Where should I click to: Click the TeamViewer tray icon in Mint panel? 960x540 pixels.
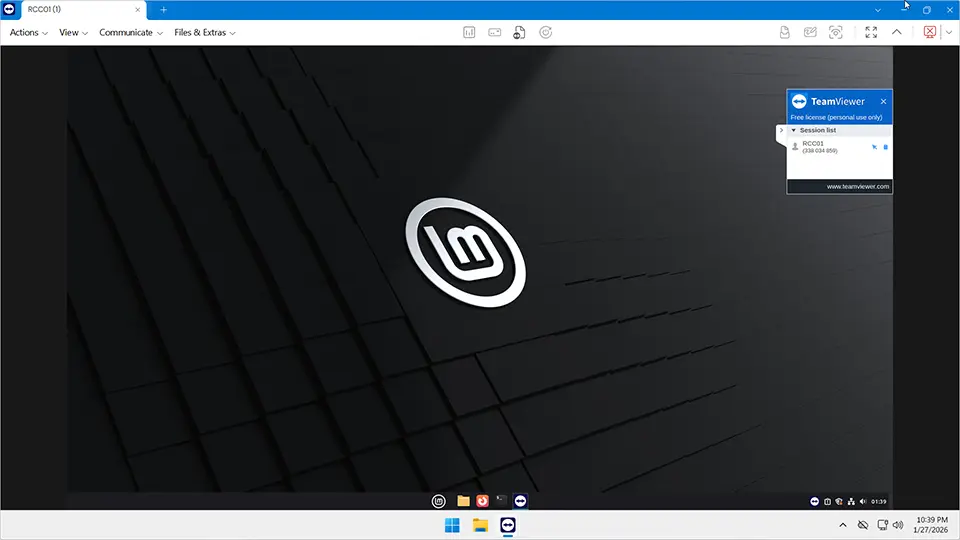point(814,501)
